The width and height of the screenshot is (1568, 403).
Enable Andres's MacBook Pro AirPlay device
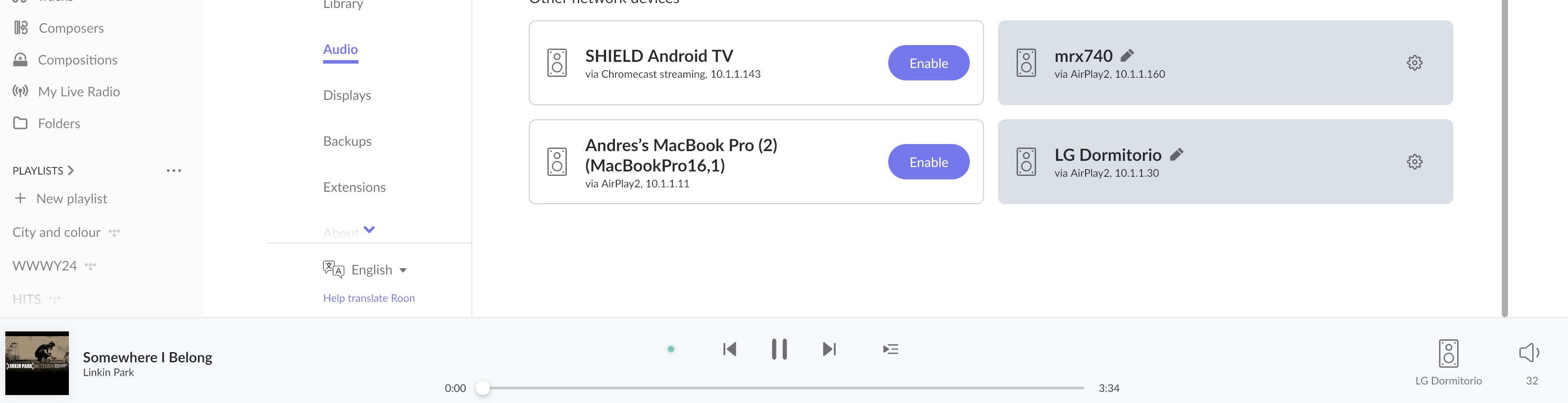928,162
